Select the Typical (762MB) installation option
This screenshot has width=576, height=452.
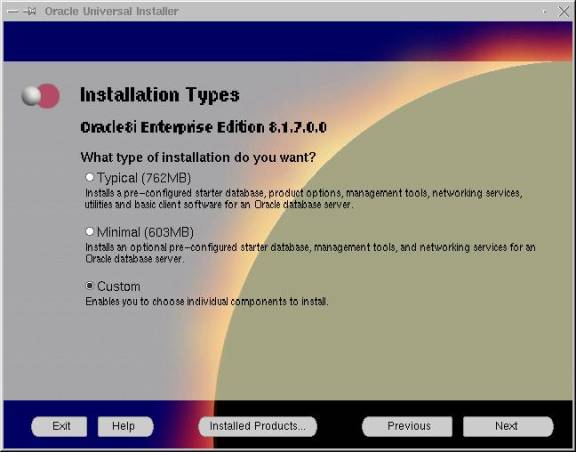(x=89, y=177)
